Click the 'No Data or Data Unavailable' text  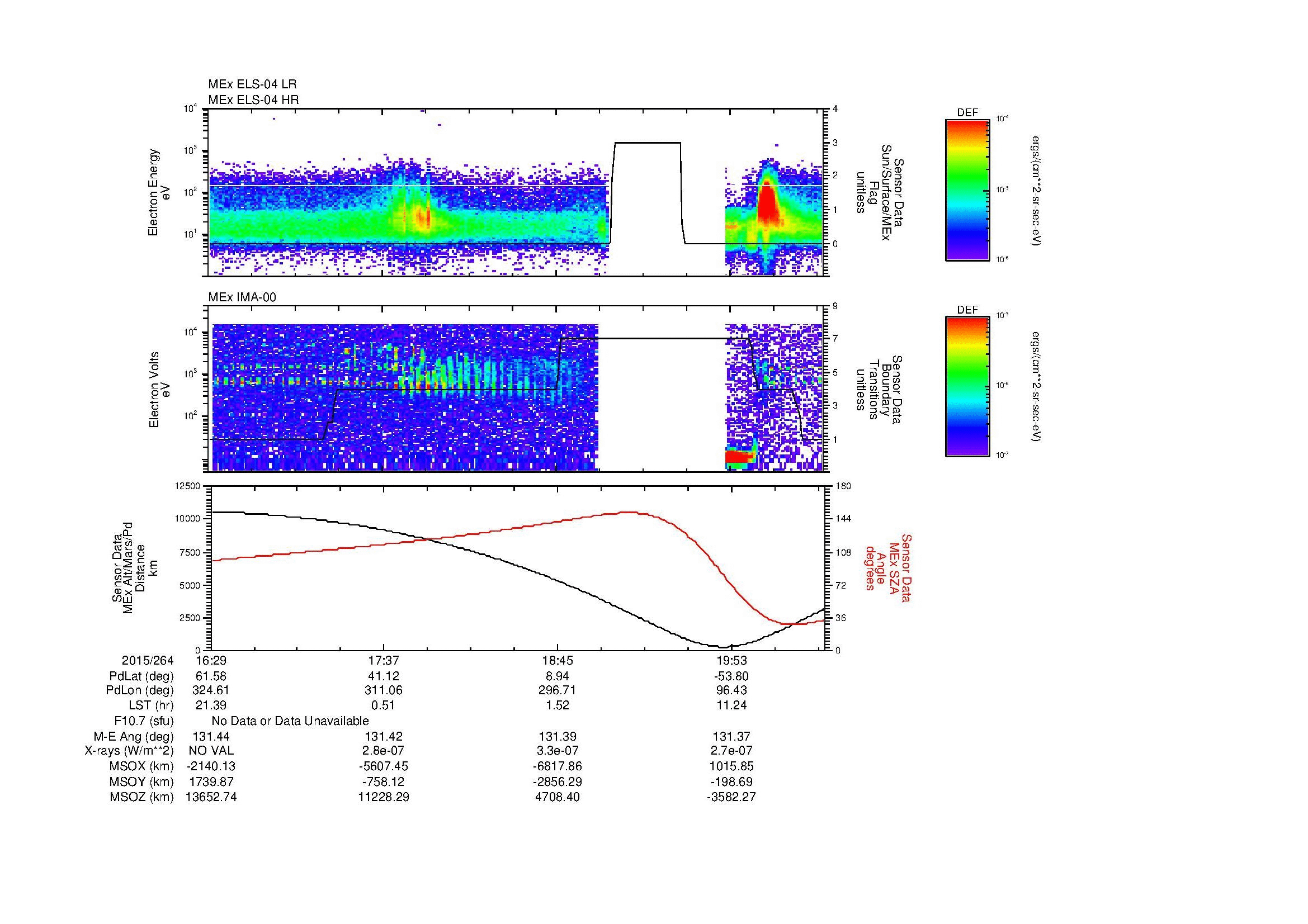coord(290,721)
